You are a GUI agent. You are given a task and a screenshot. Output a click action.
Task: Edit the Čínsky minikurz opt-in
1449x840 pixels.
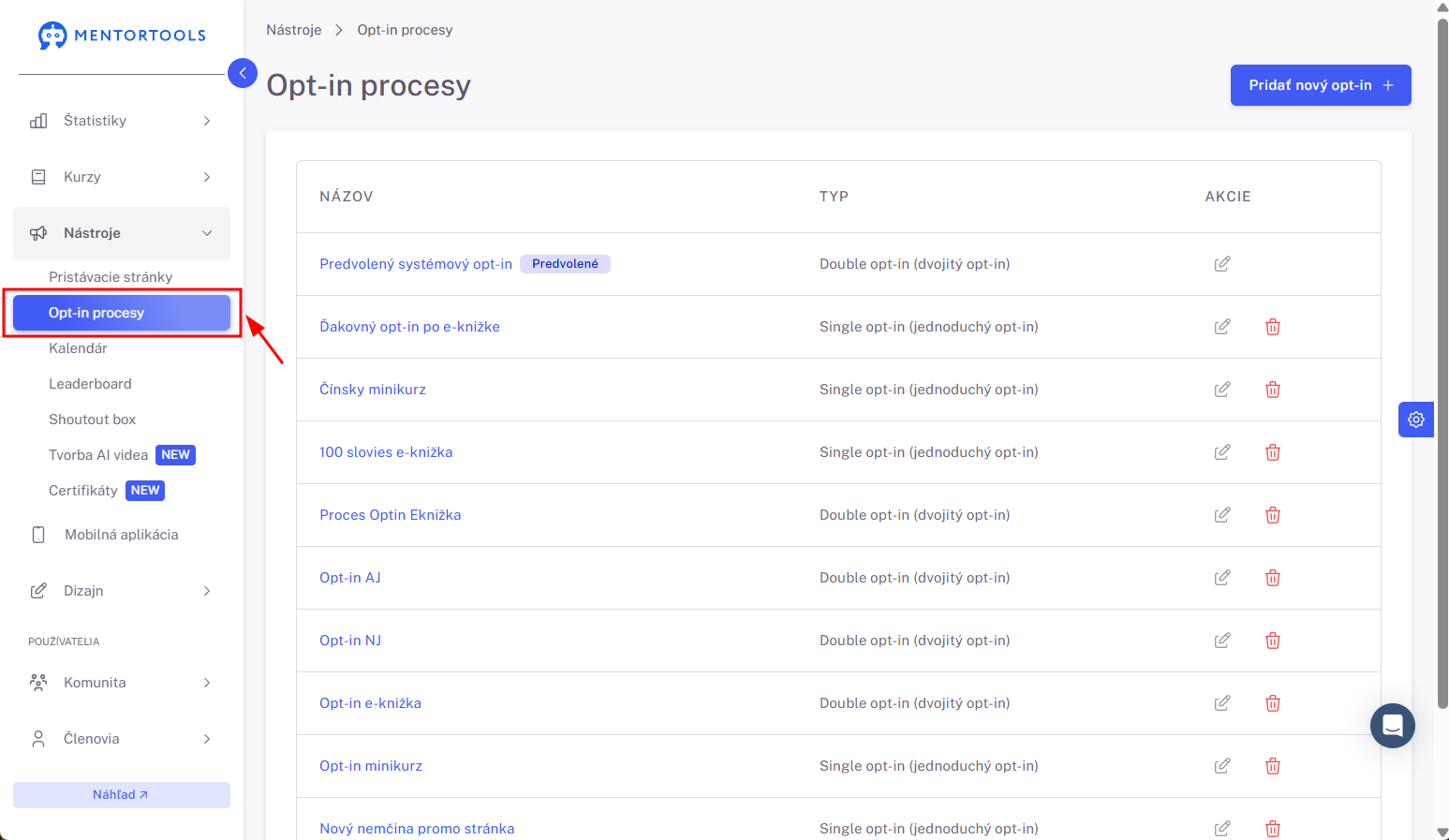(1222, 390)
